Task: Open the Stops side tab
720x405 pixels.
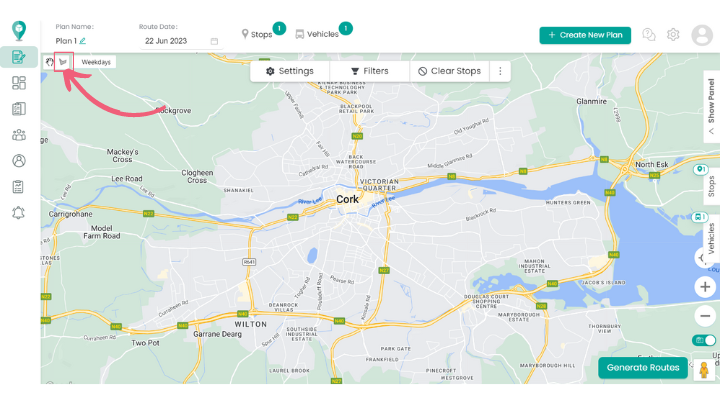Action: coord(710,185)
